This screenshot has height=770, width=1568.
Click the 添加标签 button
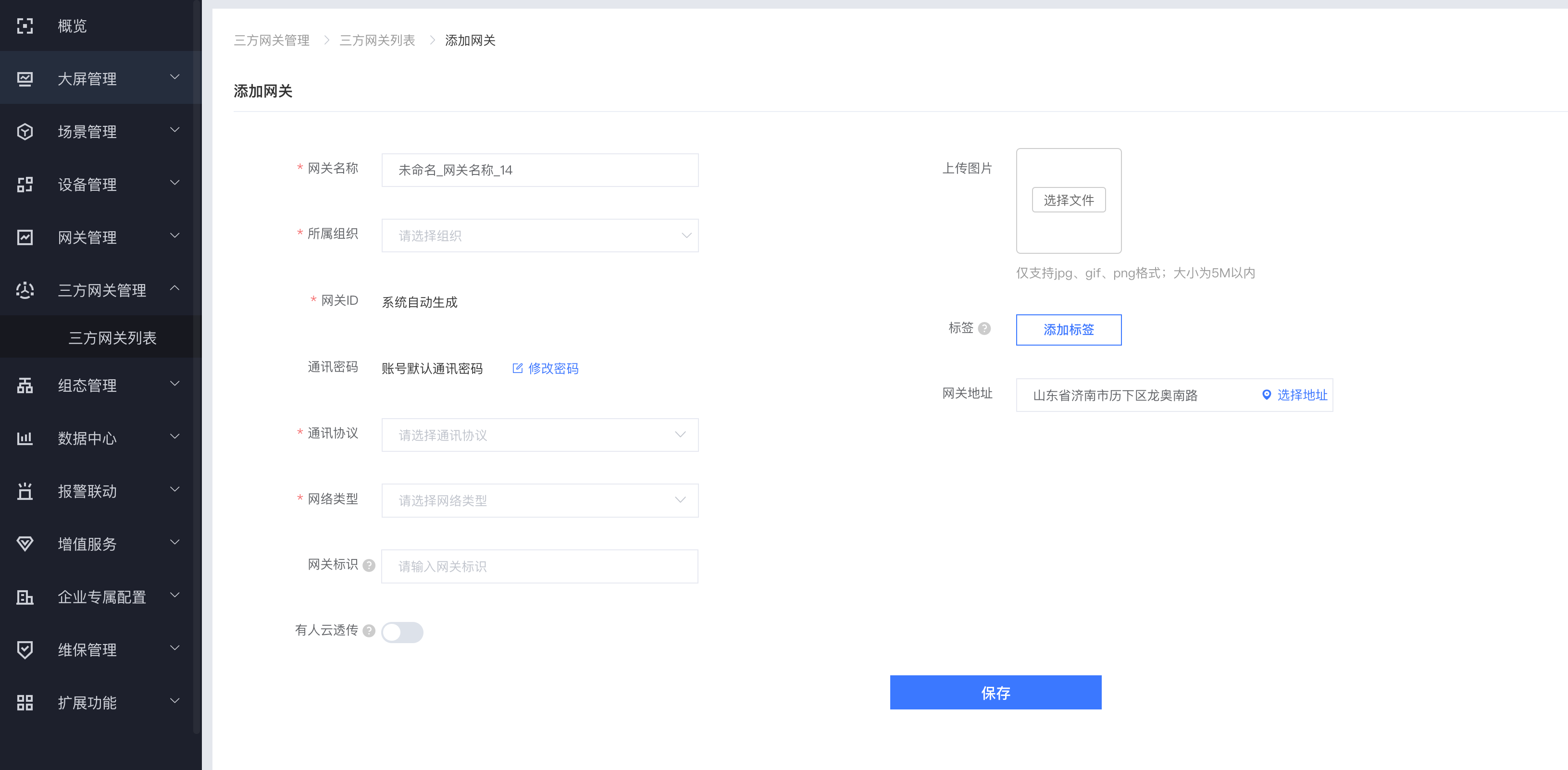coord(1068,330)
